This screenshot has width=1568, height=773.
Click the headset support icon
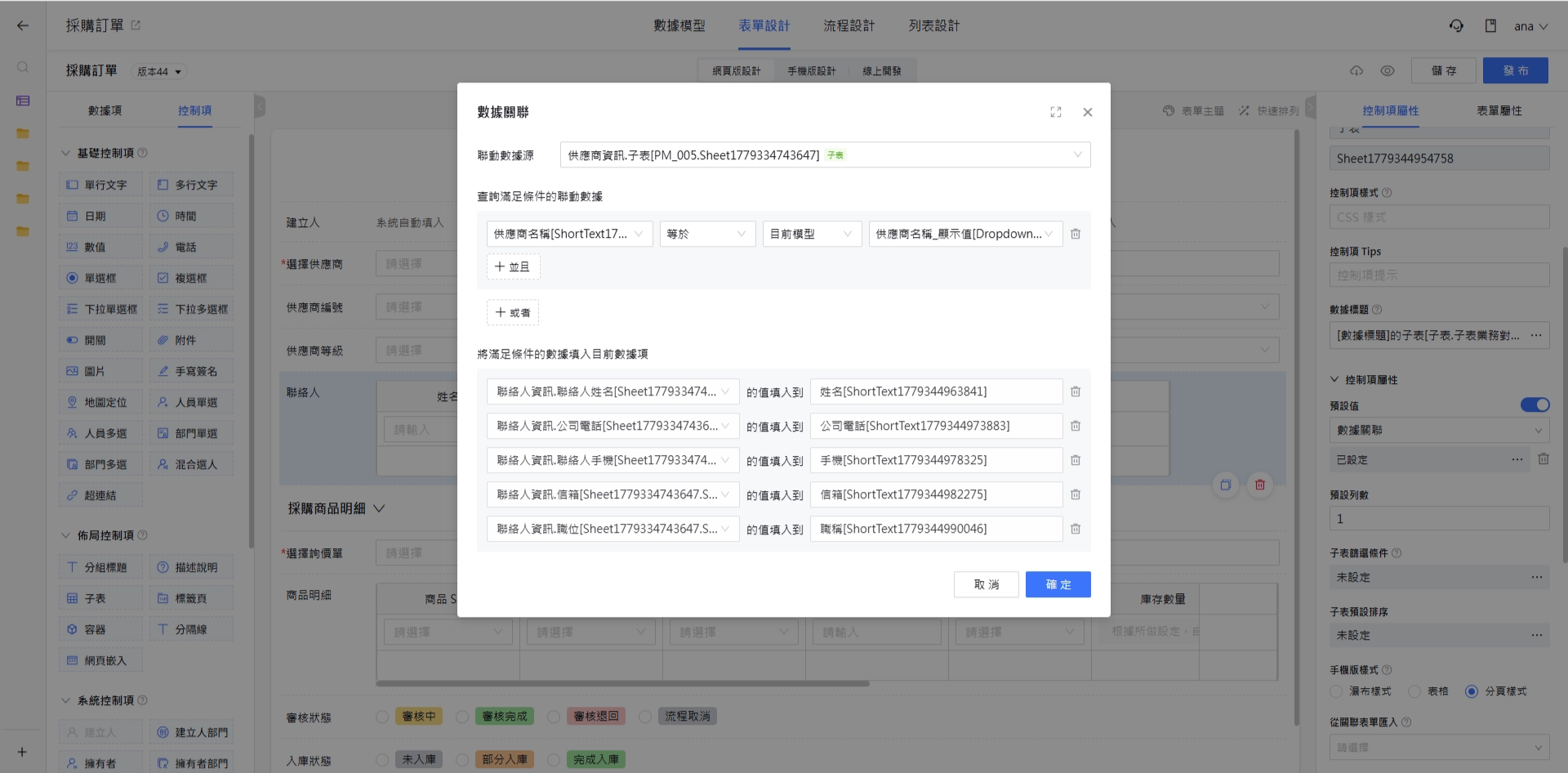1456,26
